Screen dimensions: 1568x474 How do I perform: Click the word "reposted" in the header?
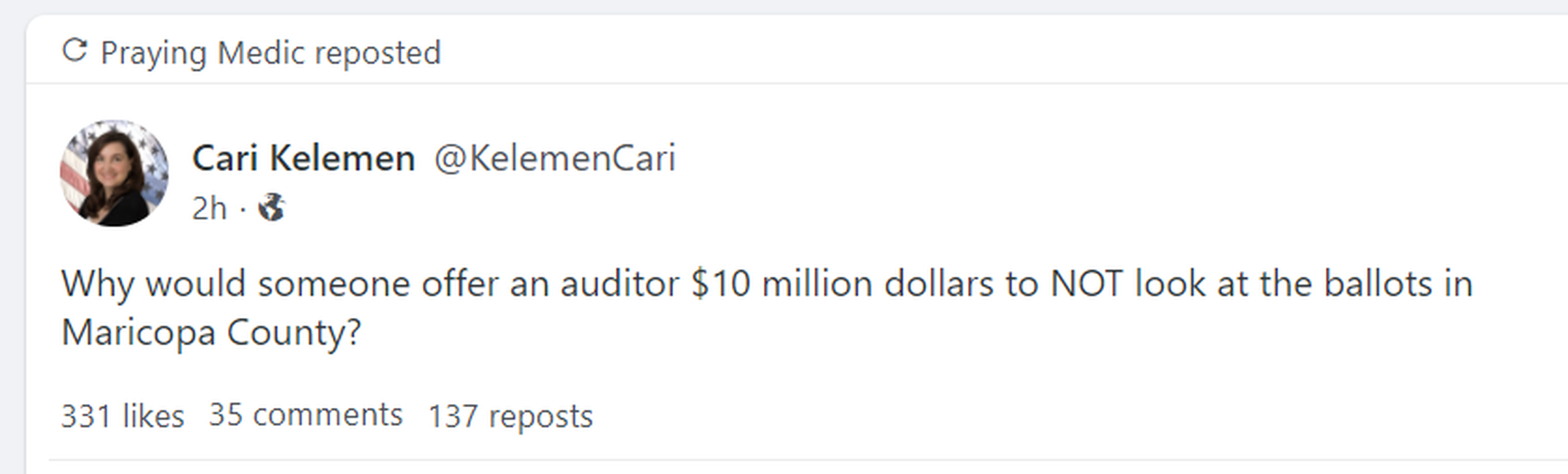(377, 53)
